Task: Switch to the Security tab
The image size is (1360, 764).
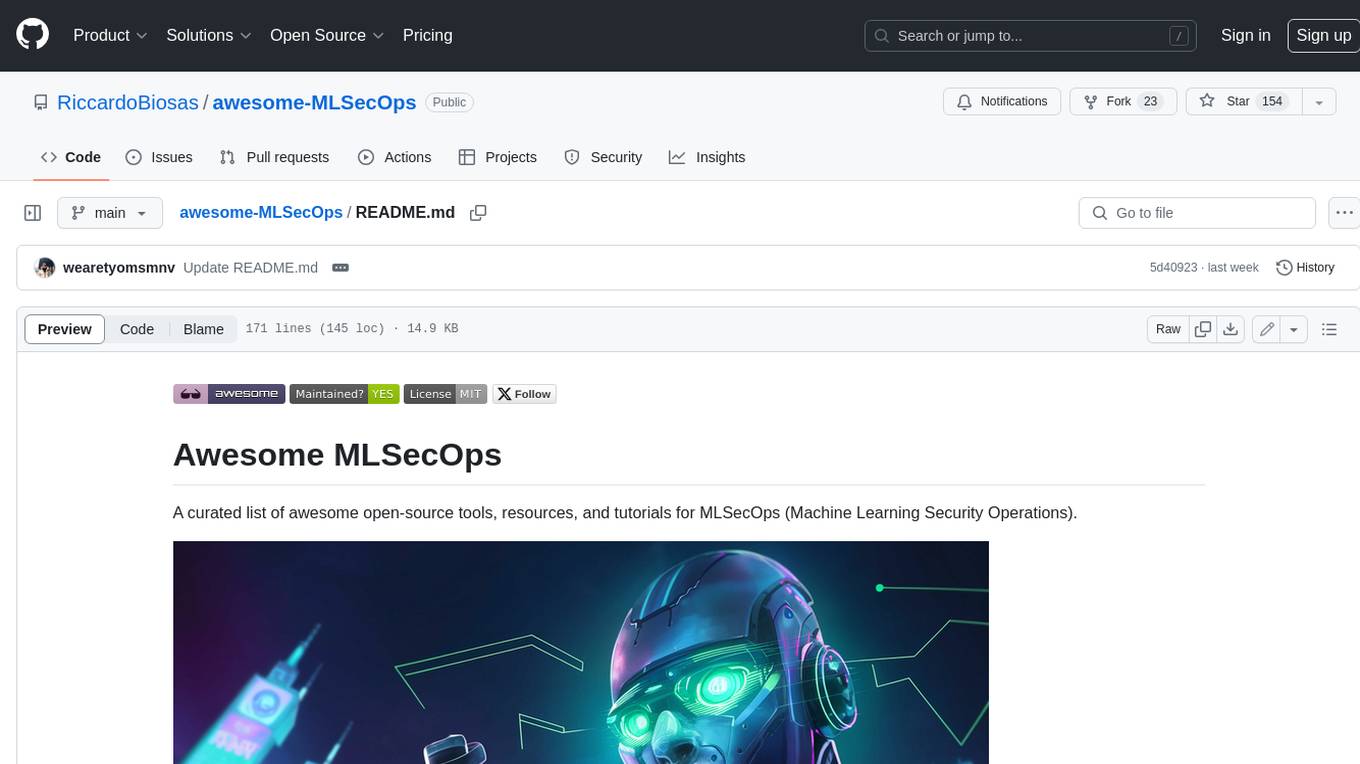Action: [603, 157]
